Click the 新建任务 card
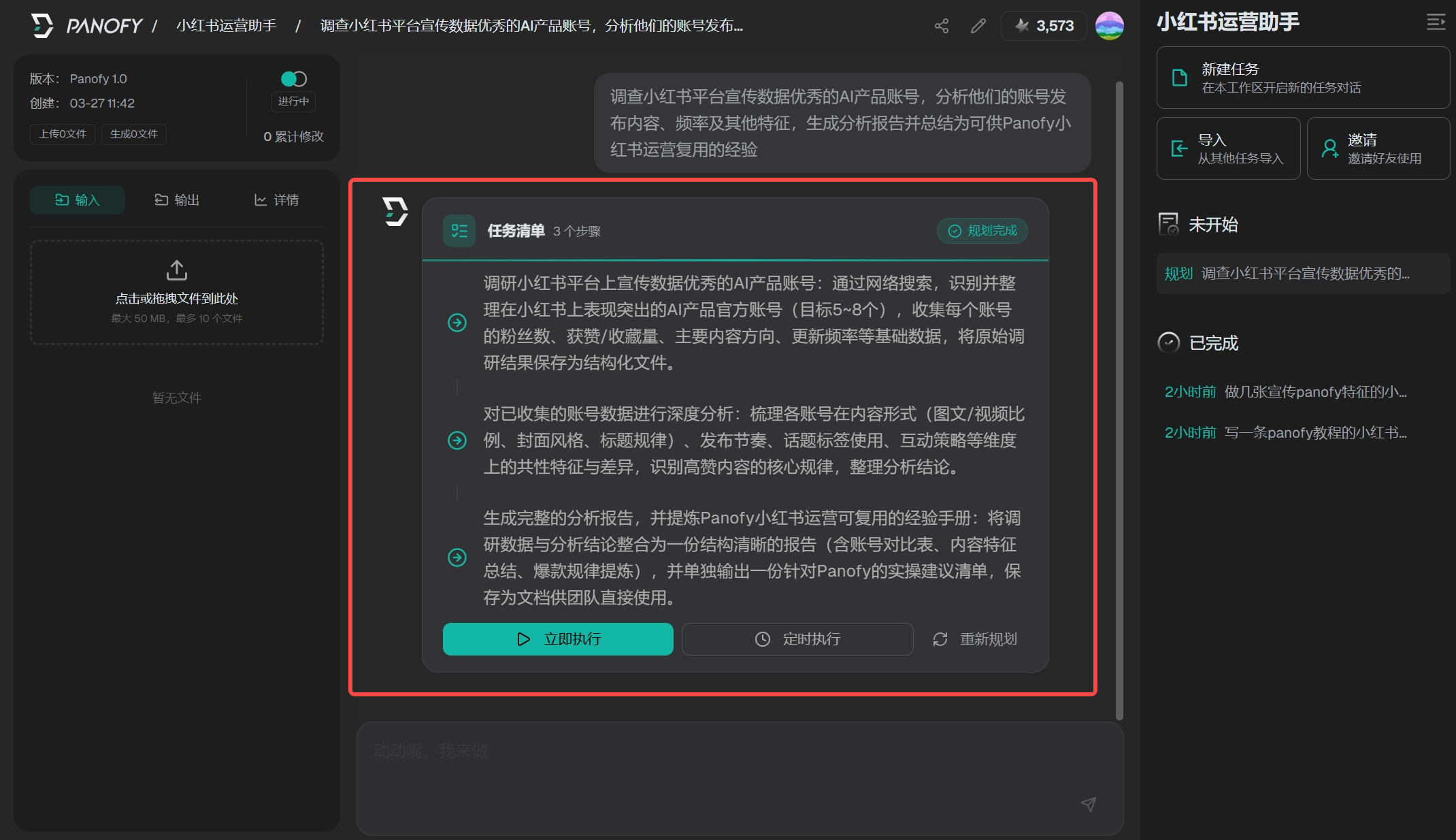 (1303, 78)
